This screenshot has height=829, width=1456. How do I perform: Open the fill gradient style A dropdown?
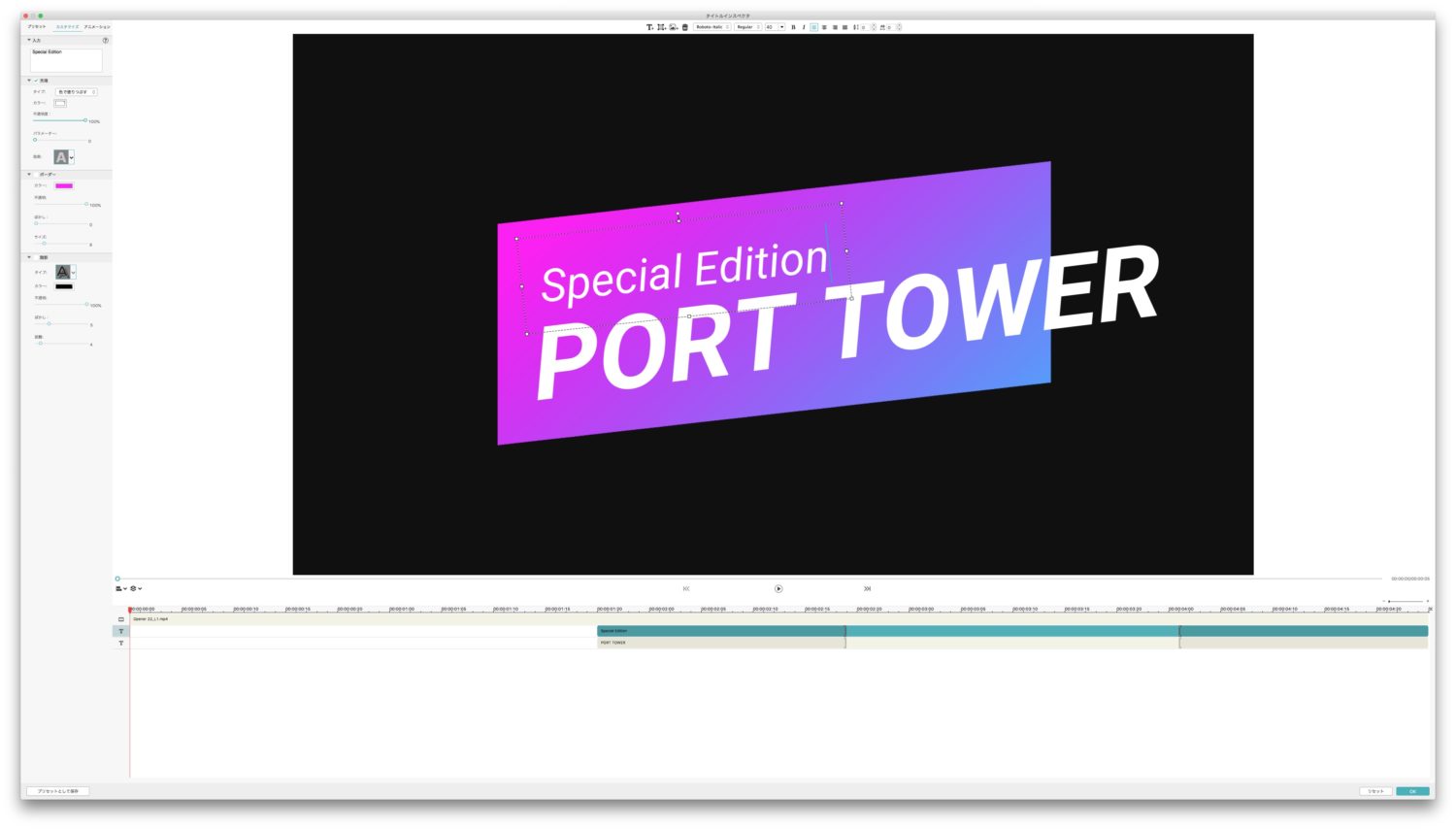(64, 156)
